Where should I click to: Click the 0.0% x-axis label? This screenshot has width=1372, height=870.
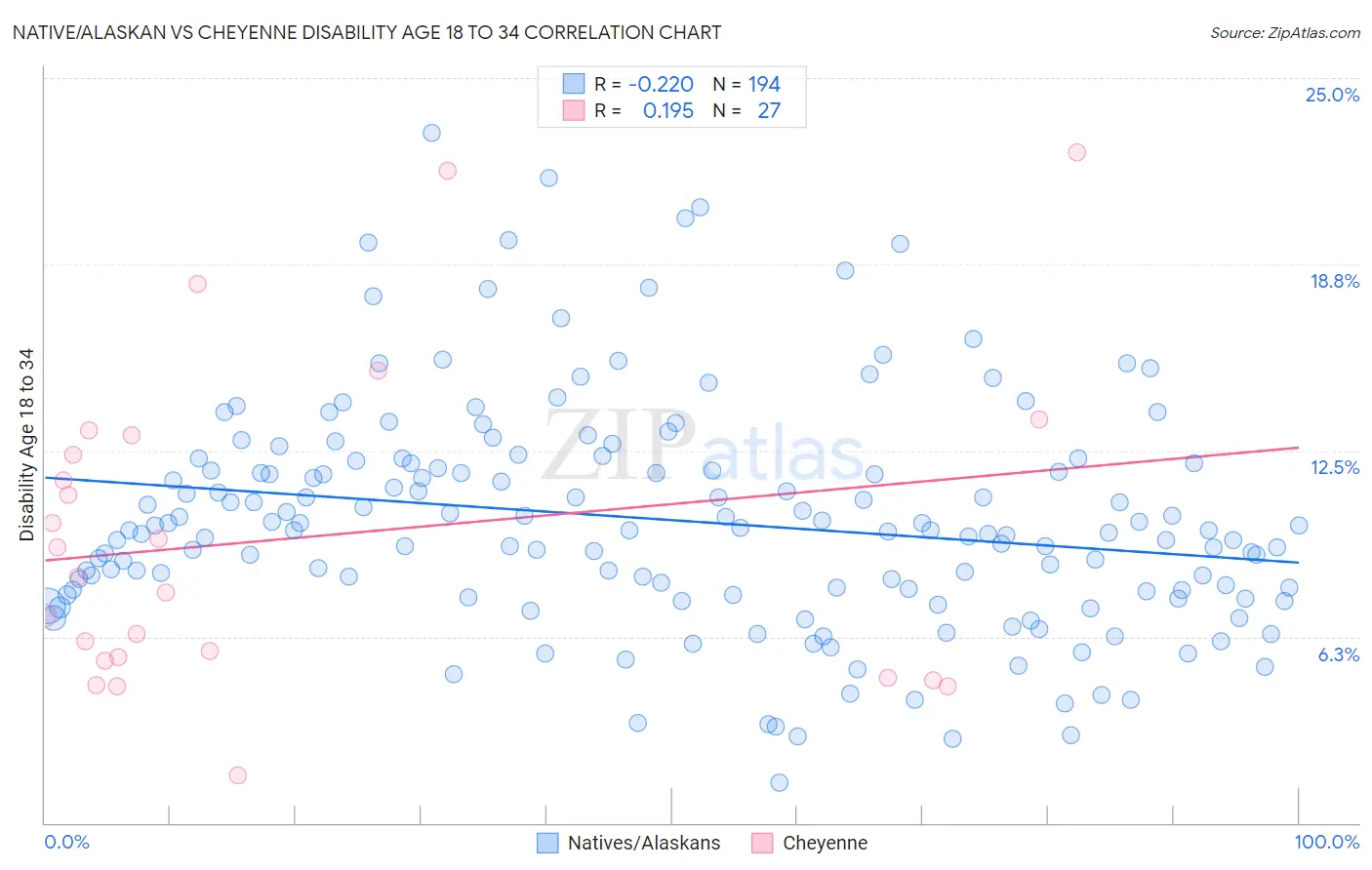66,842
